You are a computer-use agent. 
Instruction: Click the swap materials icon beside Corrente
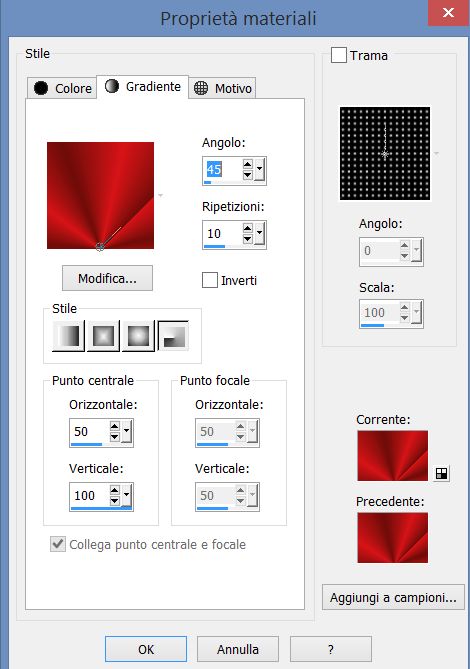coord(441,473)
